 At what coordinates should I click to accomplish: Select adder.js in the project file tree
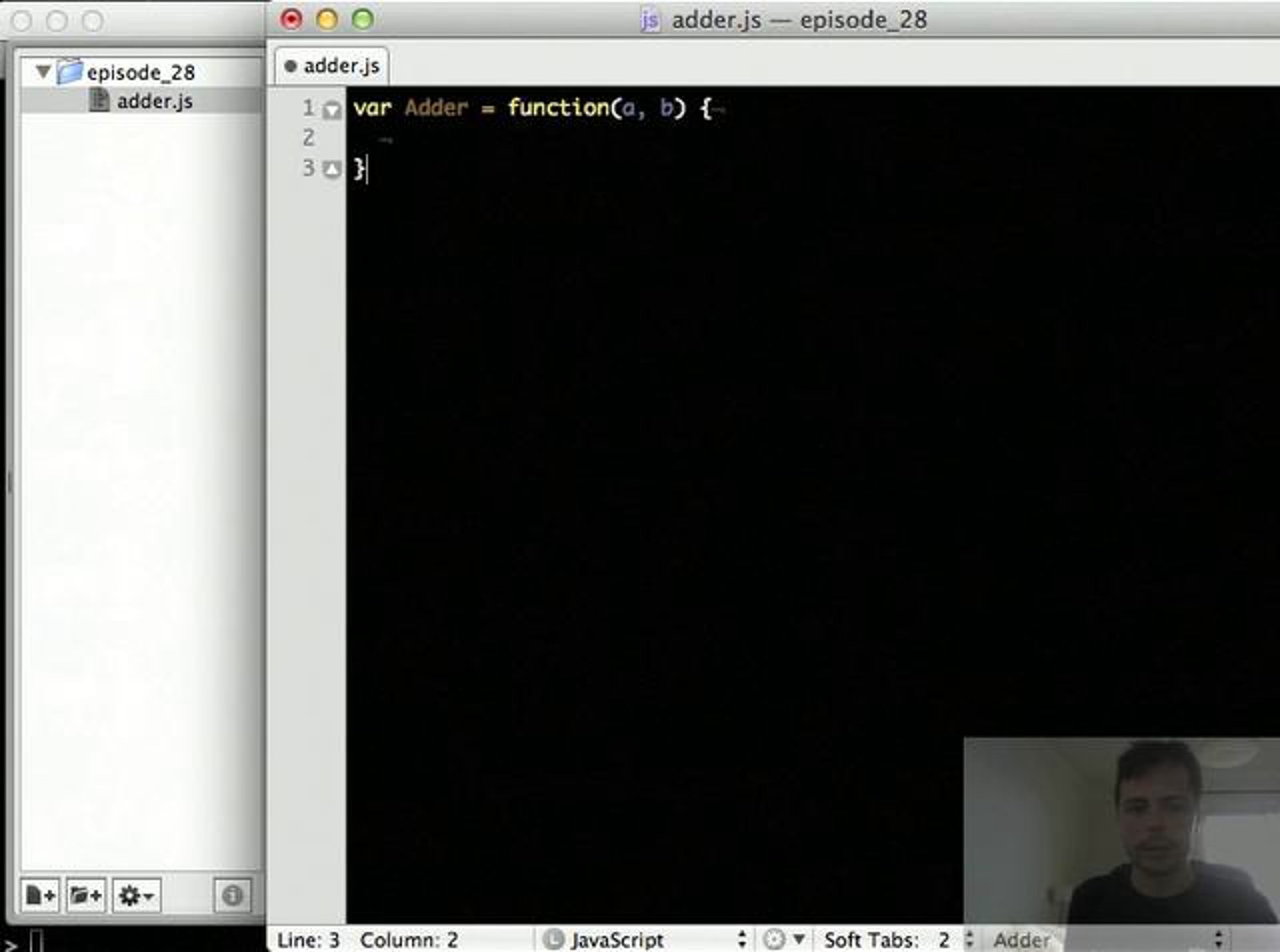pos(154,101)
